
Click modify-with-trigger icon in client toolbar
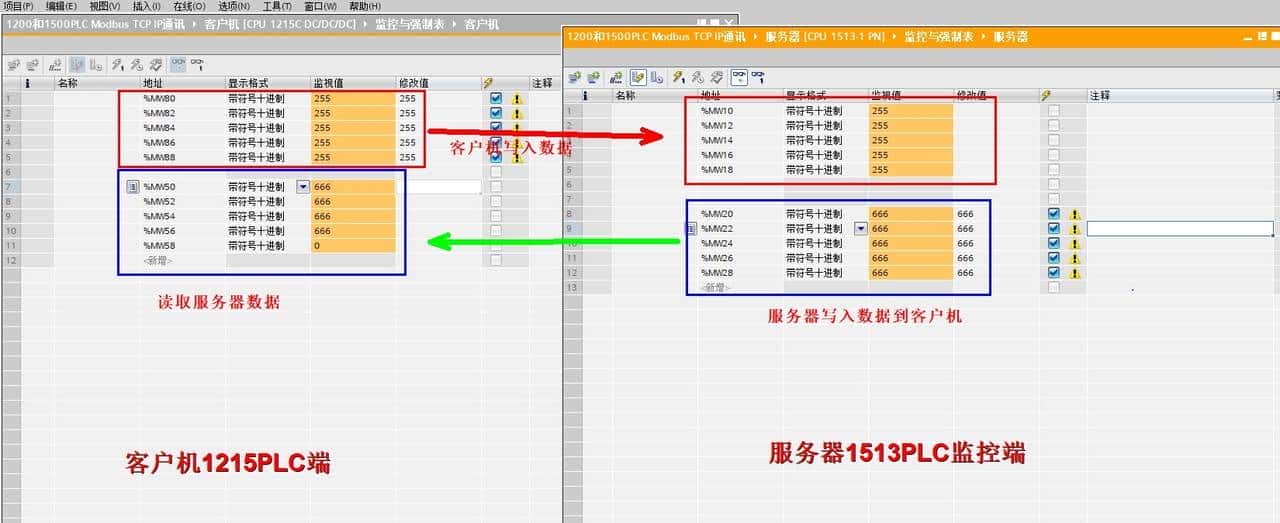(x=137, y=64)
